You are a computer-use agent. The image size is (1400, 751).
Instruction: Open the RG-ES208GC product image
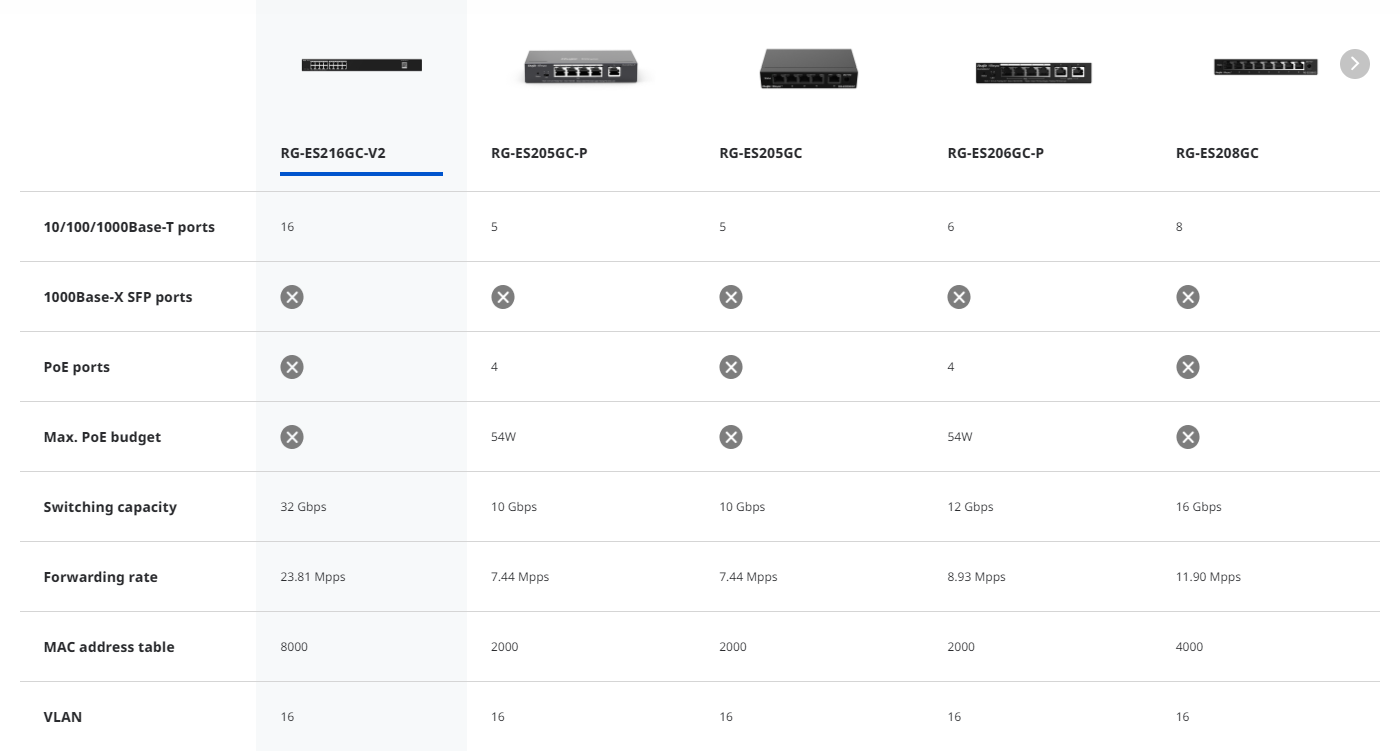[x=1265, y=67]
